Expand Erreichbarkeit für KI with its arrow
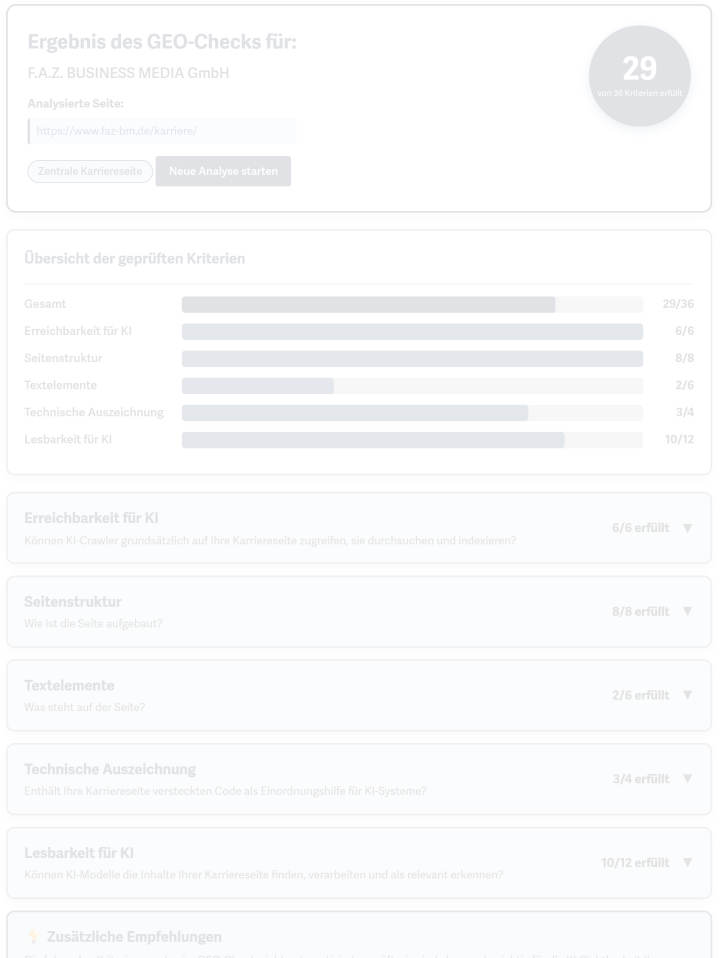 pyautogui.click(x=687, y=527)
